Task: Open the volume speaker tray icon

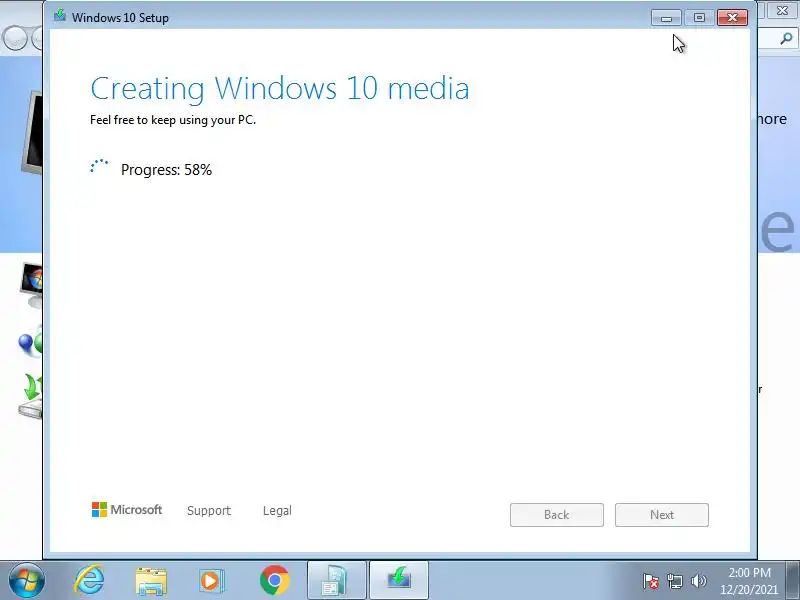Action: point(698,581)
